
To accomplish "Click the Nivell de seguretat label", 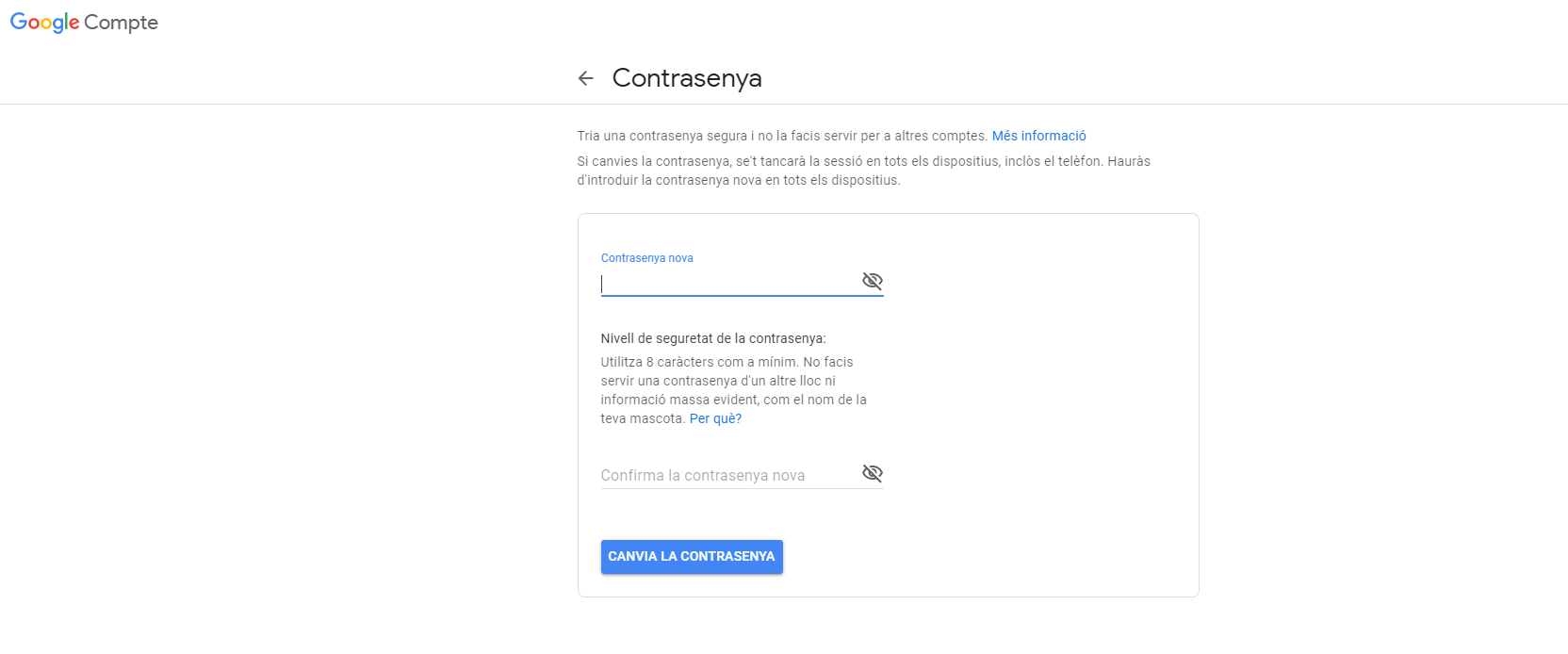I will click(712, 338).
